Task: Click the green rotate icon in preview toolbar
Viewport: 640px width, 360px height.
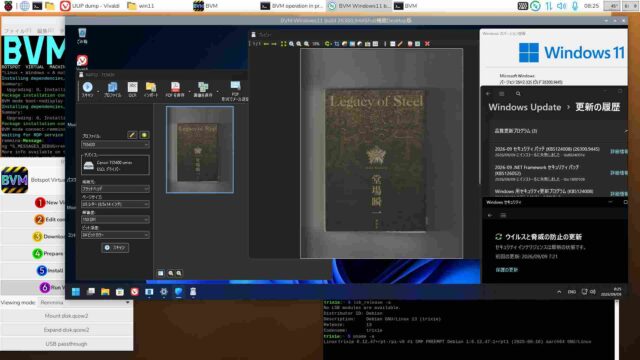Action: 328,44
